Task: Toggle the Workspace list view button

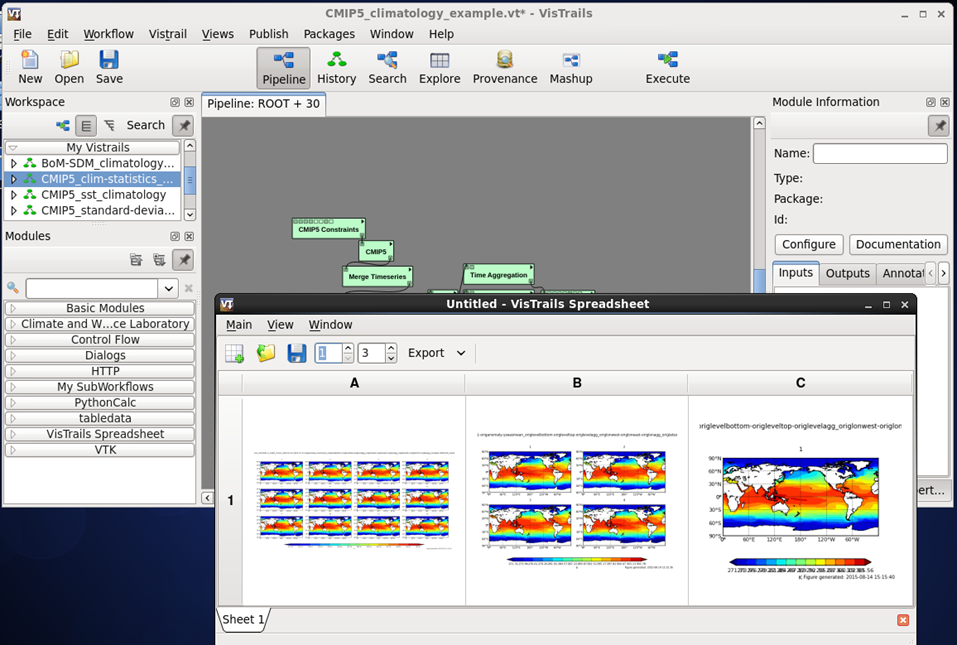Action: (x=86, y=125)
